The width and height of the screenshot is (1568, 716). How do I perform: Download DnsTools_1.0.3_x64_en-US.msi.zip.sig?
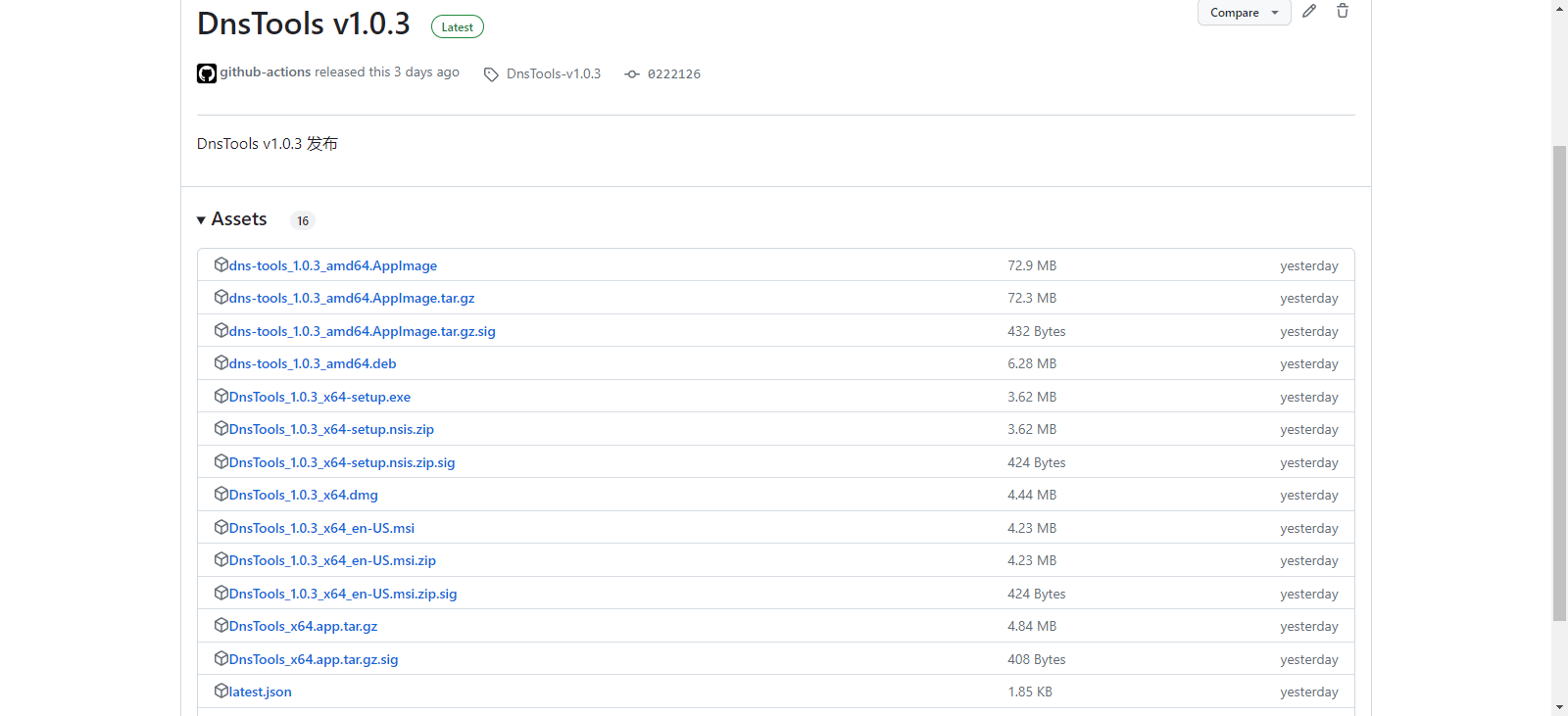(x=343, y=594)
